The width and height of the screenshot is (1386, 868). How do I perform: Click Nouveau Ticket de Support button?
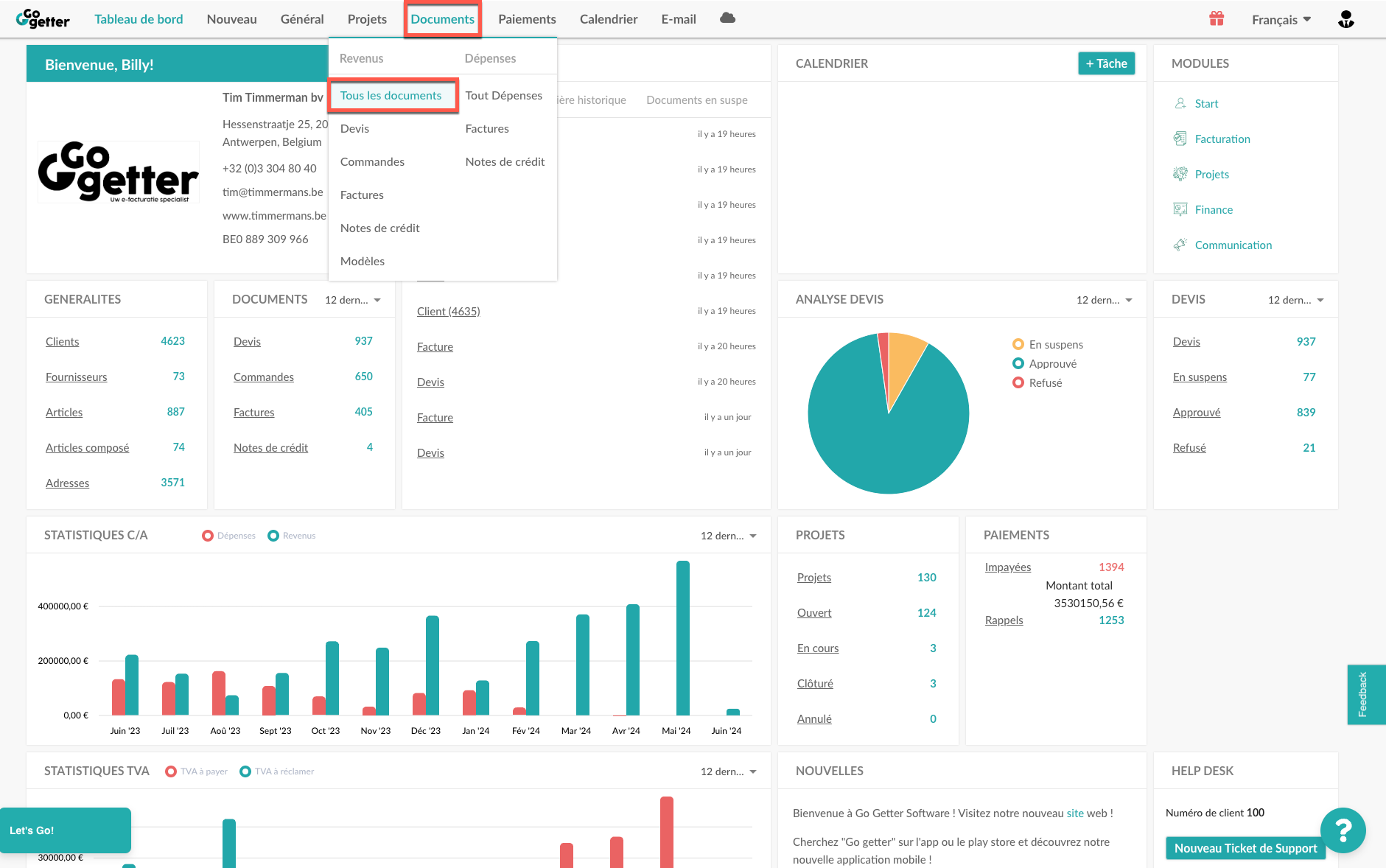1245,848
